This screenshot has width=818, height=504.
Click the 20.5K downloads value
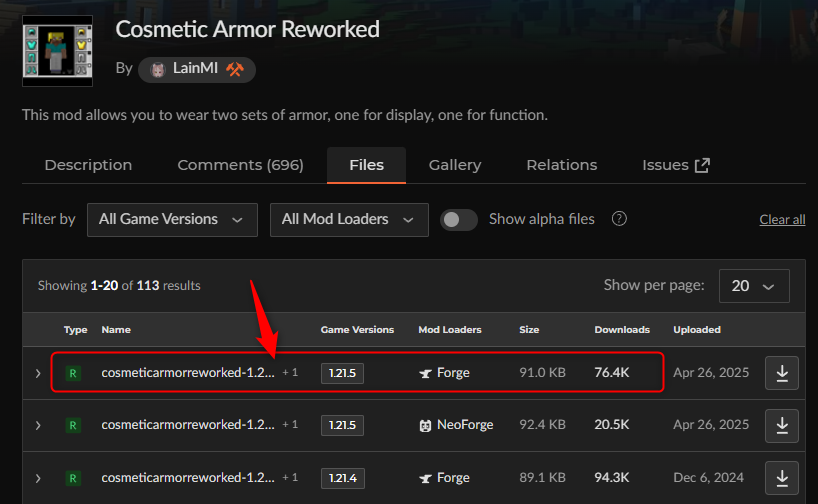point(611,425)
